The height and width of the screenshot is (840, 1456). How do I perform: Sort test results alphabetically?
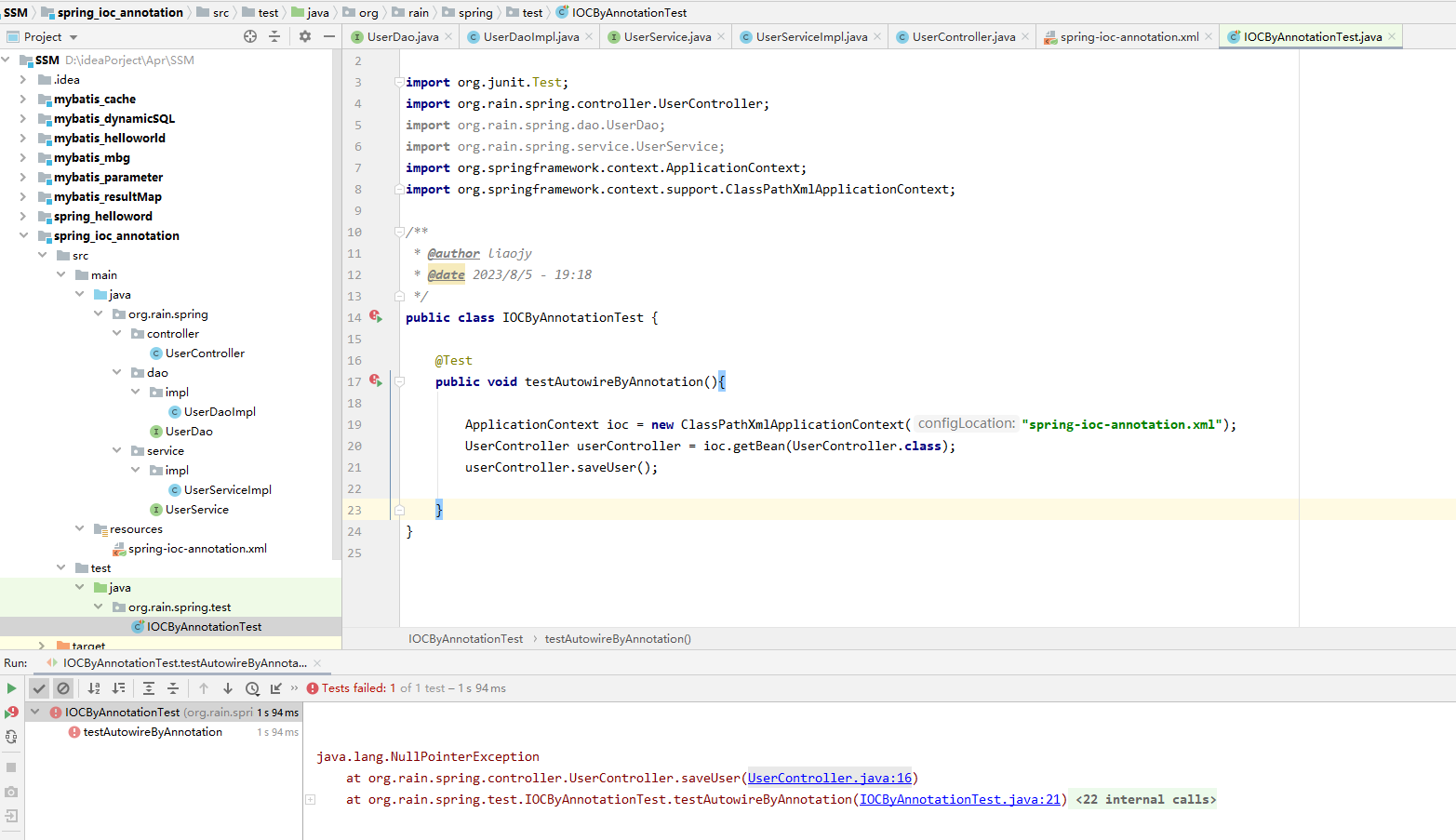point(94,688)
